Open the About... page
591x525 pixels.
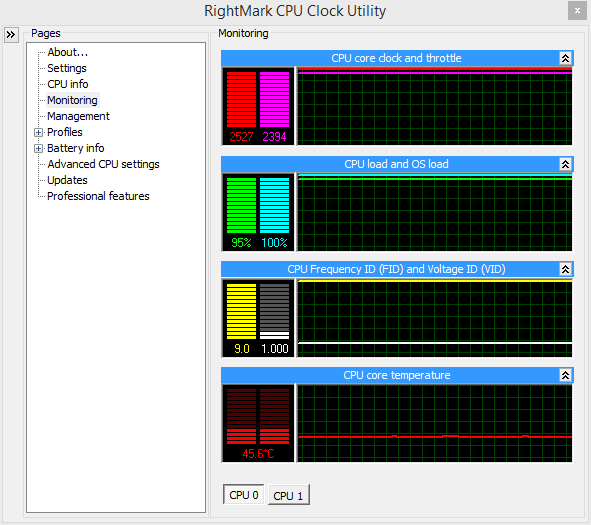(x=67, y=52)
